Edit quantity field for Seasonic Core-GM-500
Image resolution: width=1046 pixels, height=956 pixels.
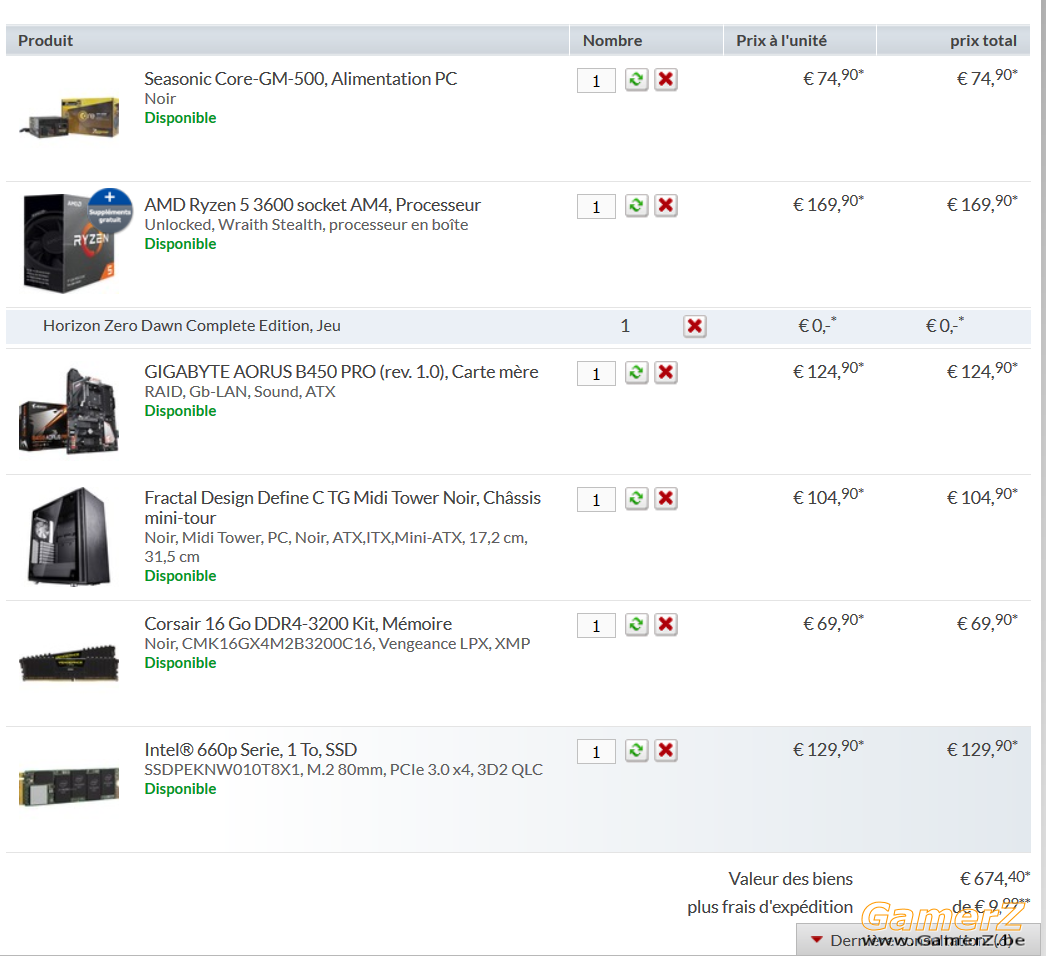pyautogui.click(x=596, y=81)
